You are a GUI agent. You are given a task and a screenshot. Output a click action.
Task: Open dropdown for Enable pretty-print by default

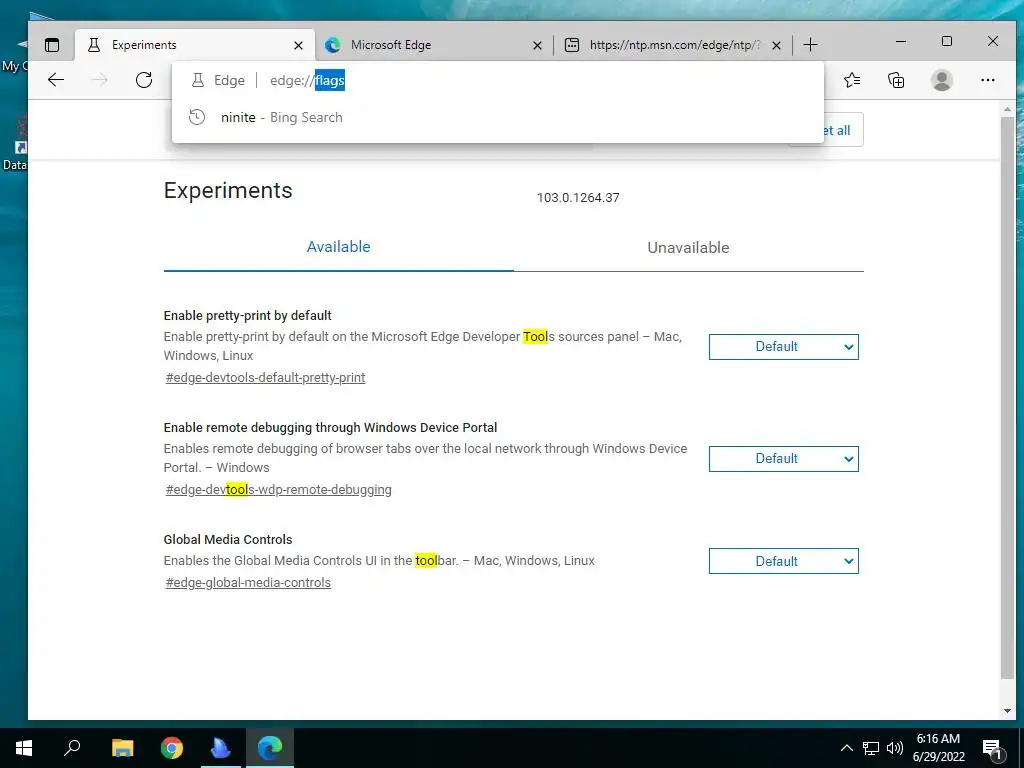click(784, 347)
